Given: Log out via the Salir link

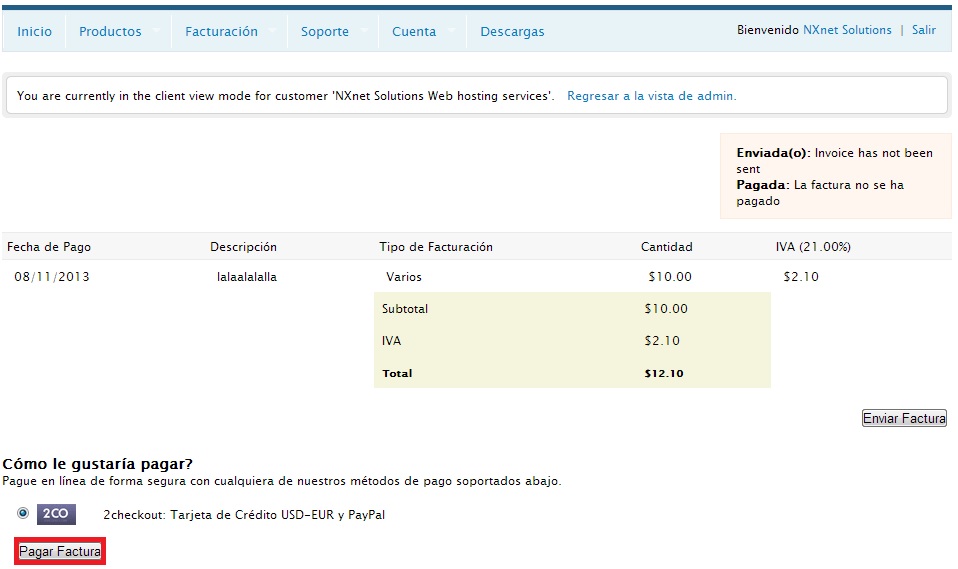Looking at the screenshot, I should [924, 30].
